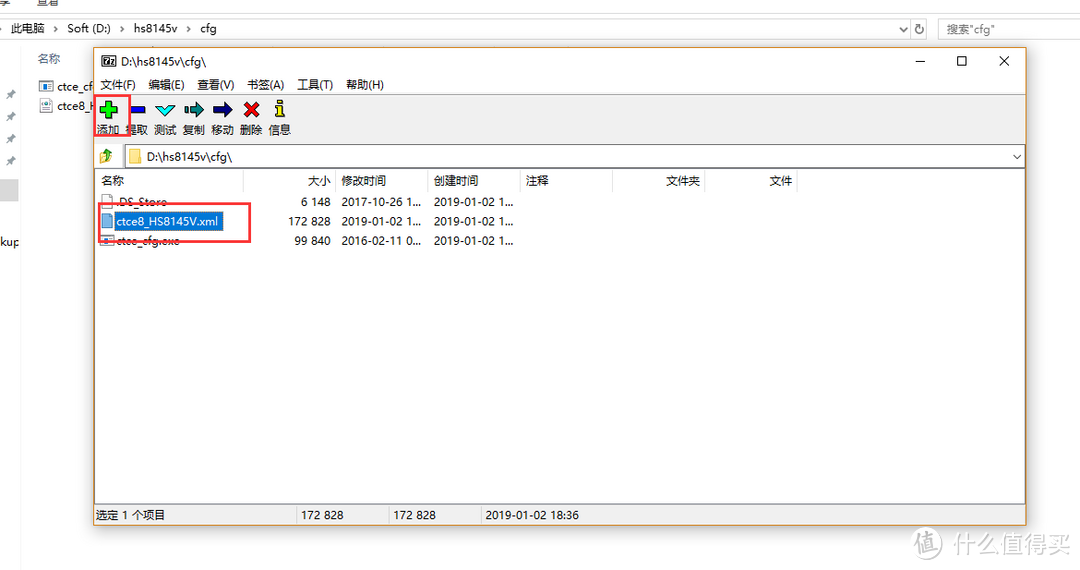Select the ctce8_HS8145V.xml file

(167, 222)
